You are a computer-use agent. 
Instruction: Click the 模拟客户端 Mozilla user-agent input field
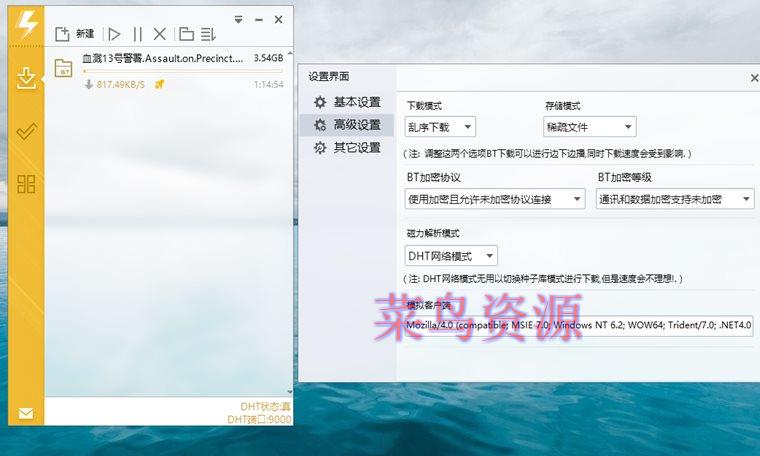(x=579, y=325)
